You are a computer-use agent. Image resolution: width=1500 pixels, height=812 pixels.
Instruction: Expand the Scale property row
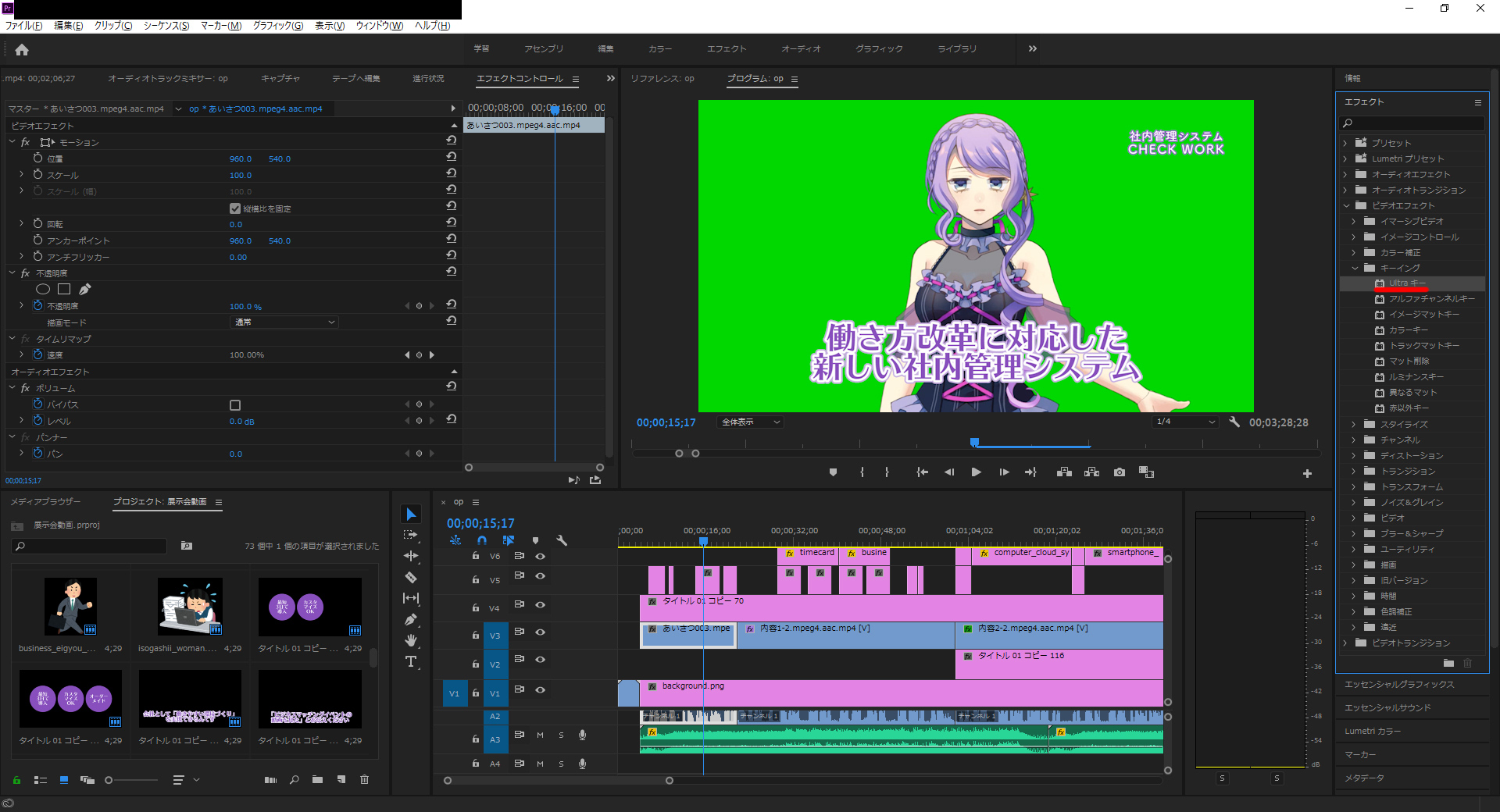[x=22, y=174]
